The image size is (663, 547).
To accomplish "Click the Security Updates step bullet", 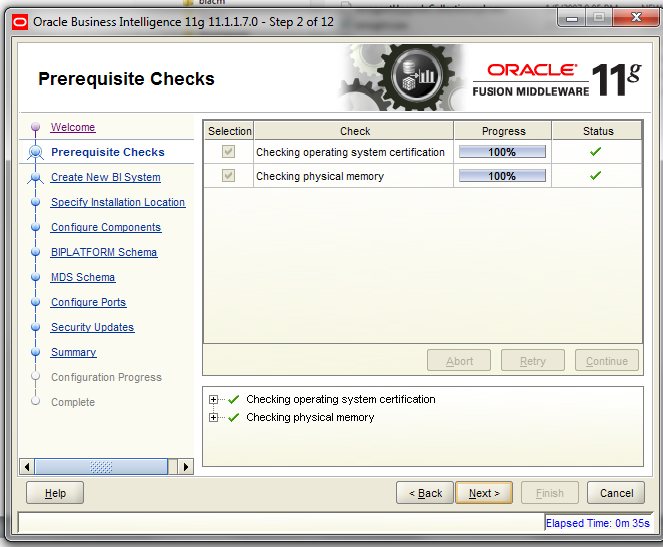I will coord(36,327).
